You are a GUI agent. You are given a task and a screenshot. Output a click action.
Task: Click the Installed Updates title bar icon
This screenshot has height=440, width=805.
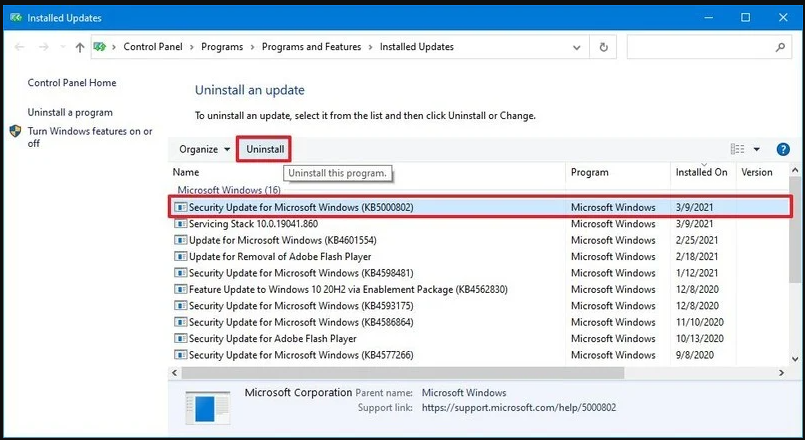click(x=16, y=18)
